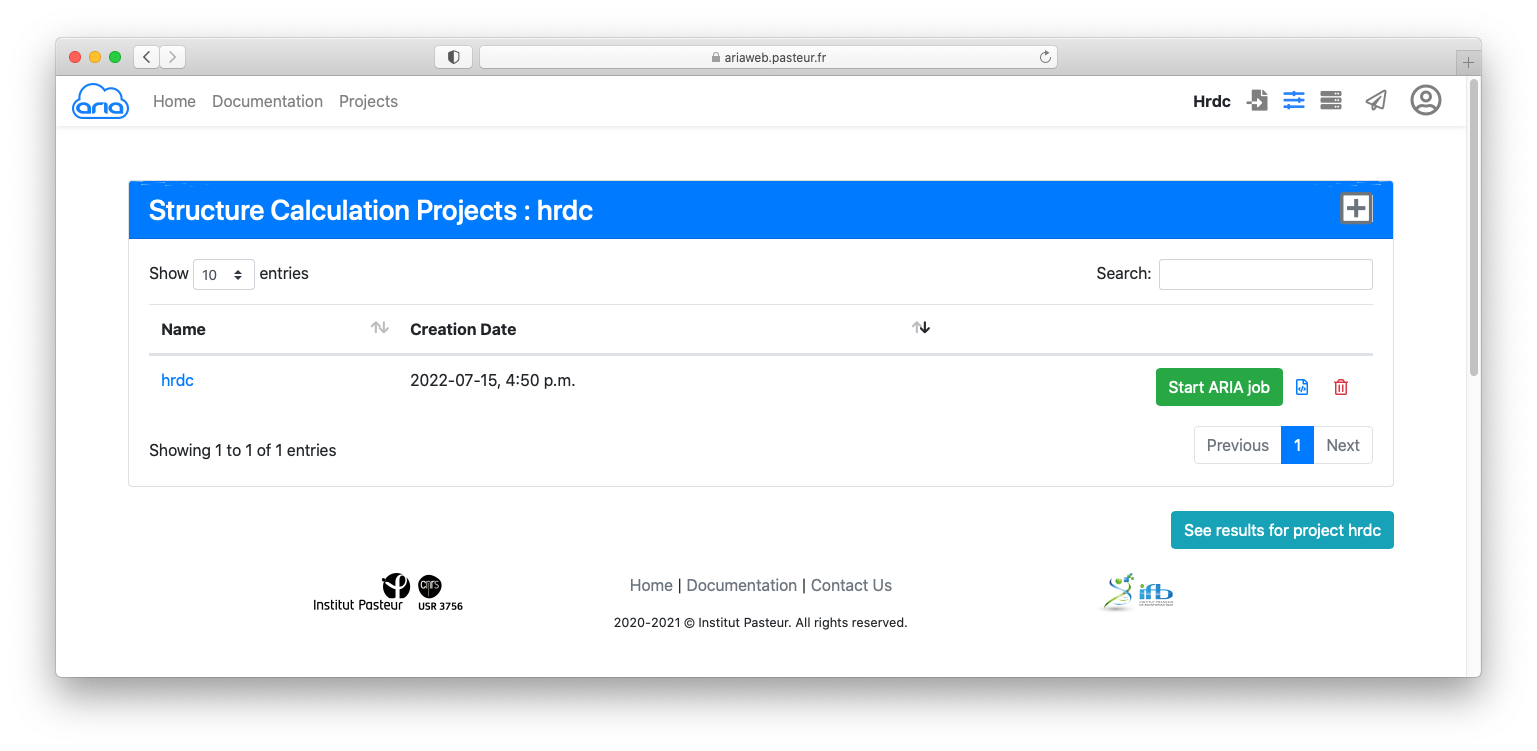
Task: Open the hrdc project link
Action: pyautogui.click(x=177, y=380)
